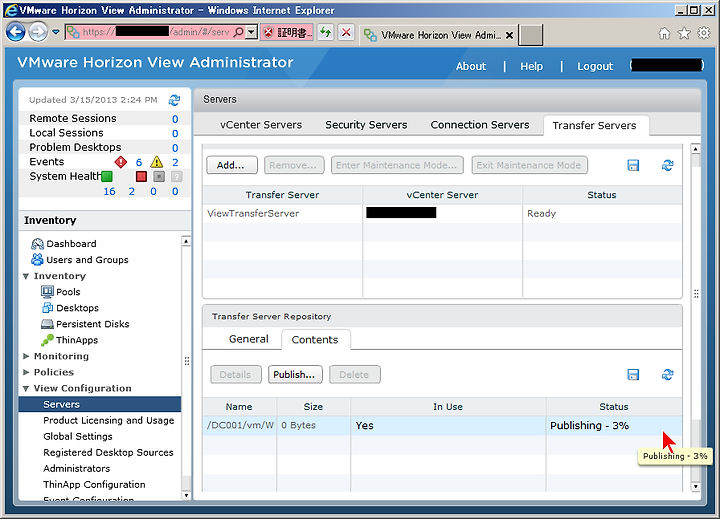
Task: Refresh the page with green arrows icon
Action: (326, 32)
